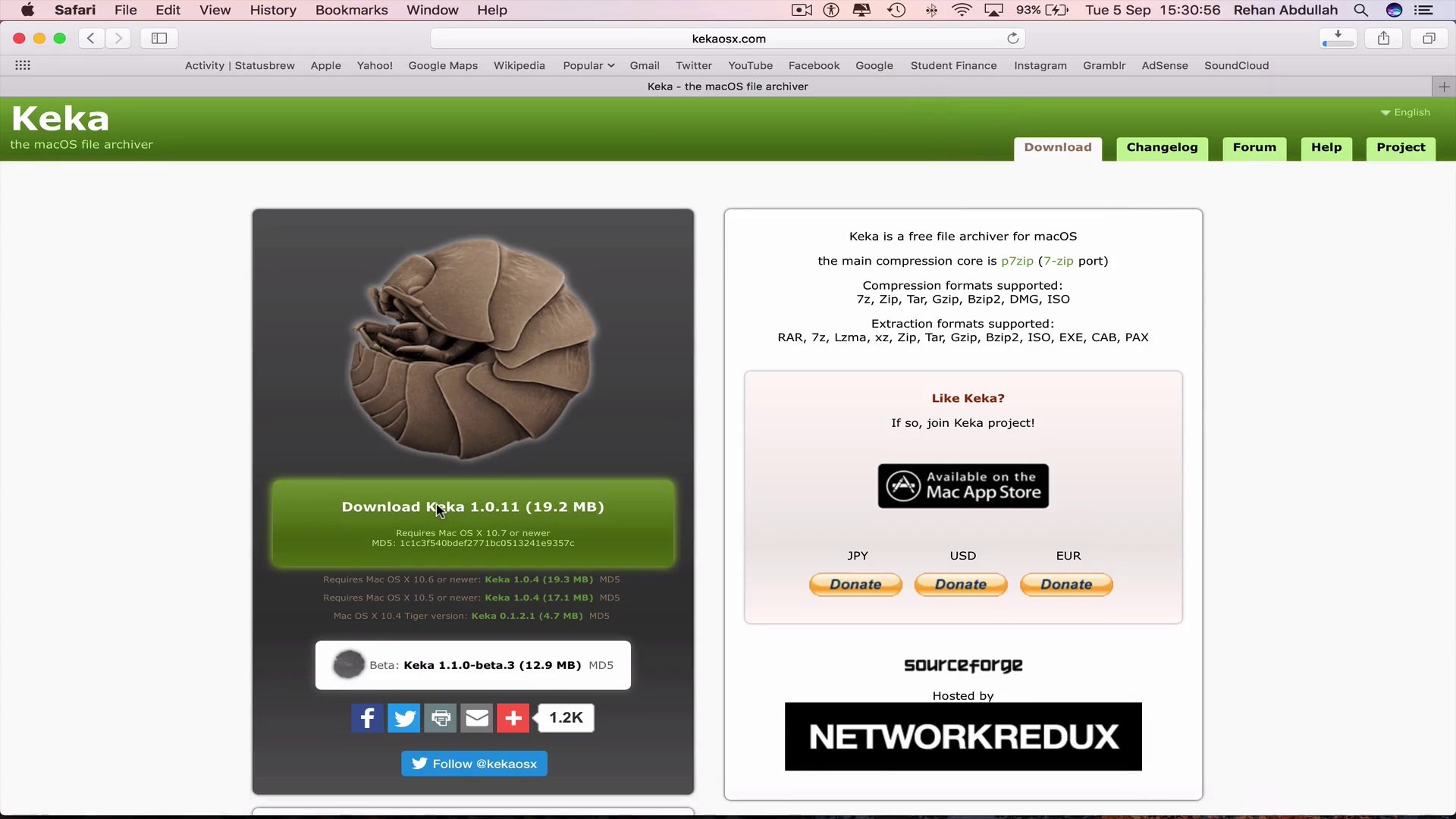This screenshot has height=819, width=1456.
Task: Open the Bookmarks menu
Action: tap(351, 10)
